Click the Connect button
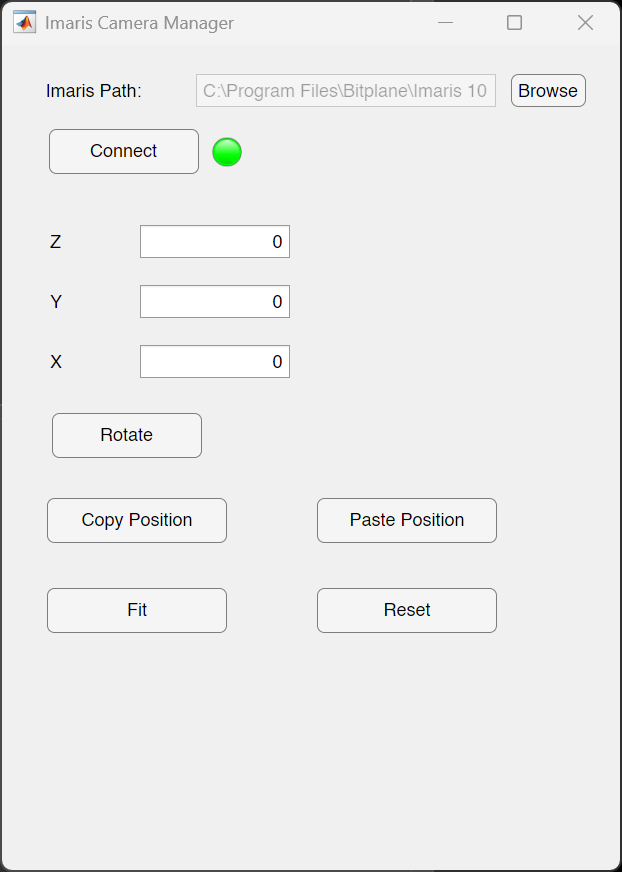The image size is (622, 872). point(124,151)
